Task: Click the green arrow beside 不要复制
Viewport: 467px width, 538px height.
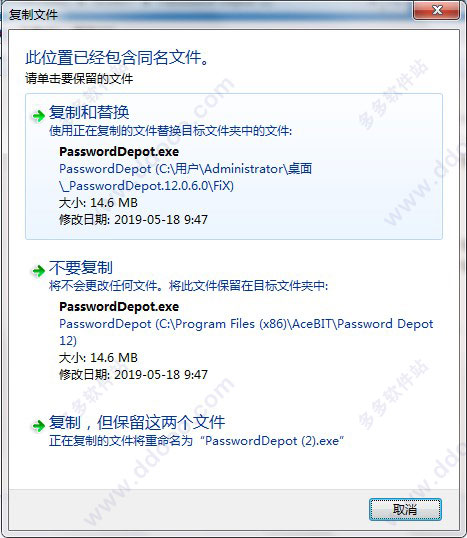Action: click(x=38, y=271)
